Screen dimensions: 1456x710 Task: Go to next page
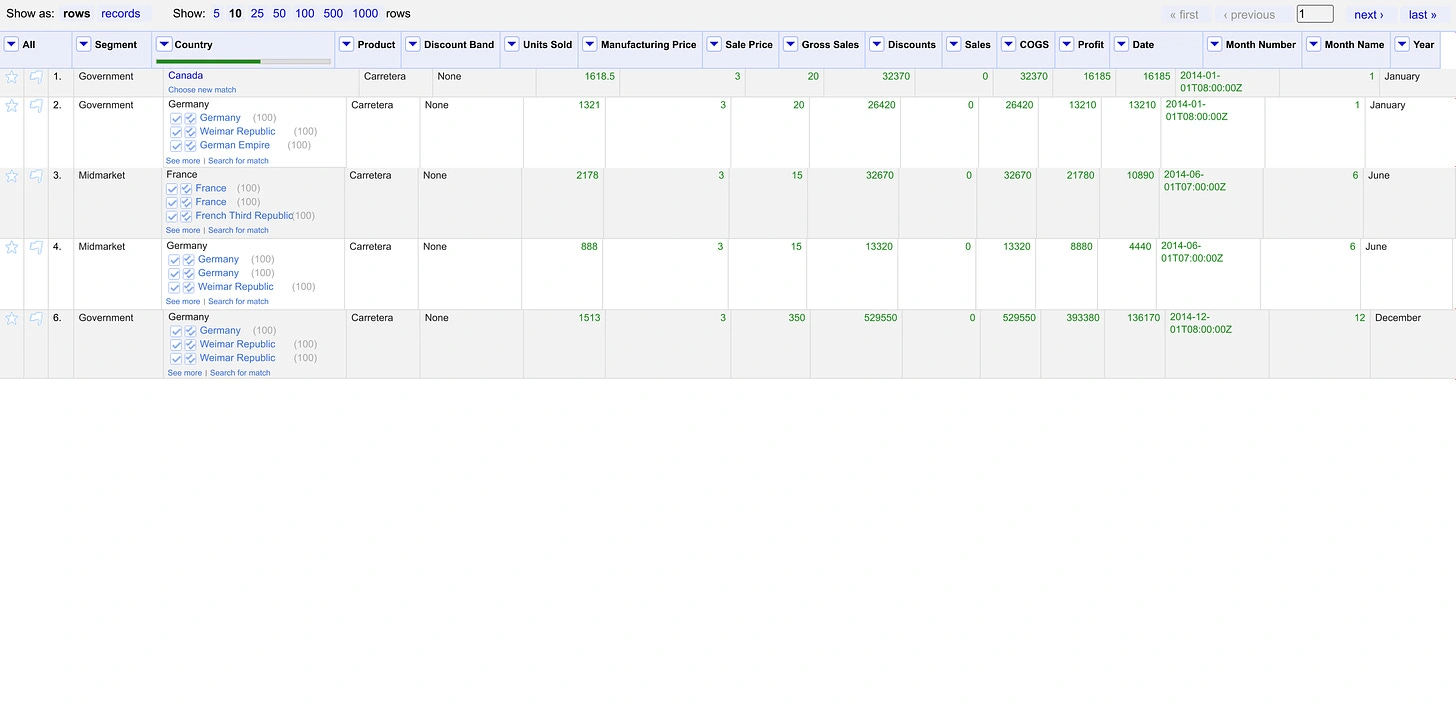[x=1369, y=15]
